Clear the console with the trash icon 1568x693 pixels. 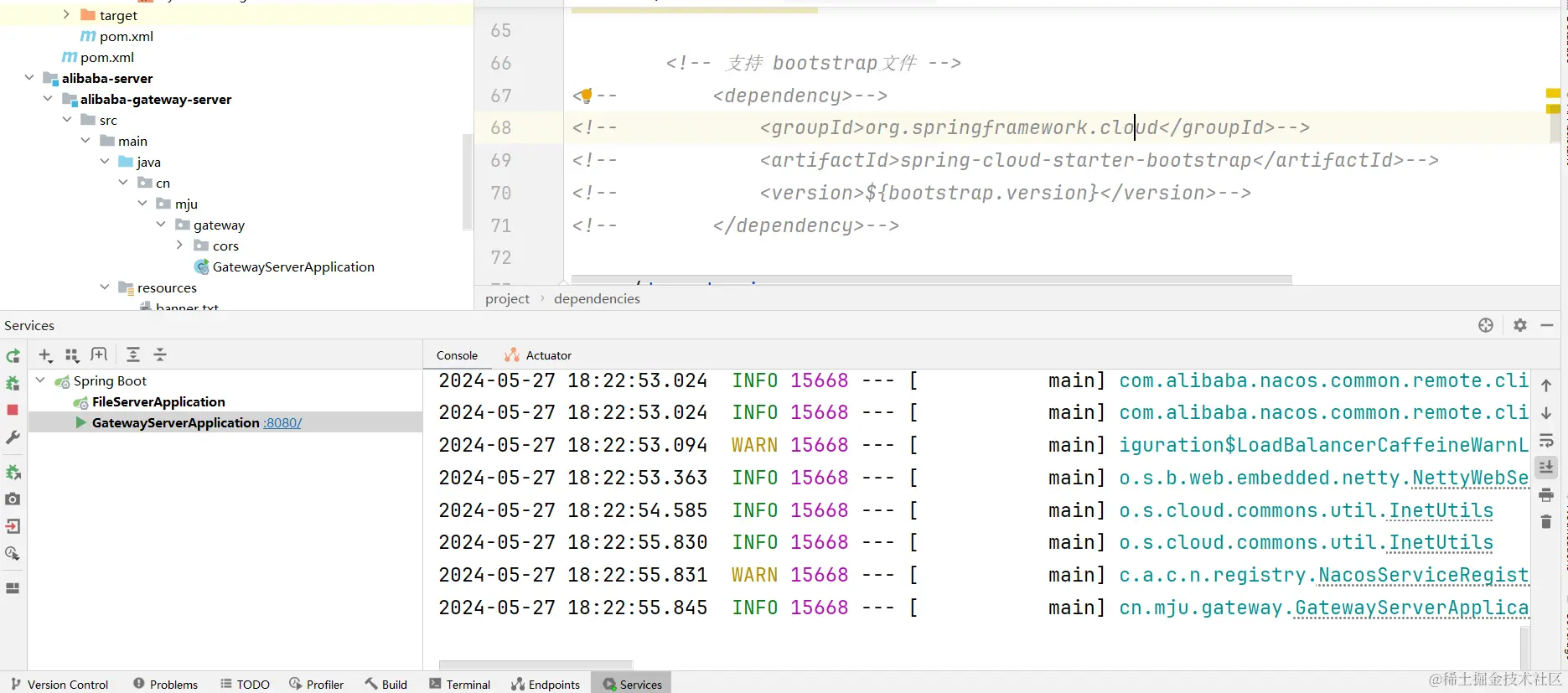coord(1546,522)
